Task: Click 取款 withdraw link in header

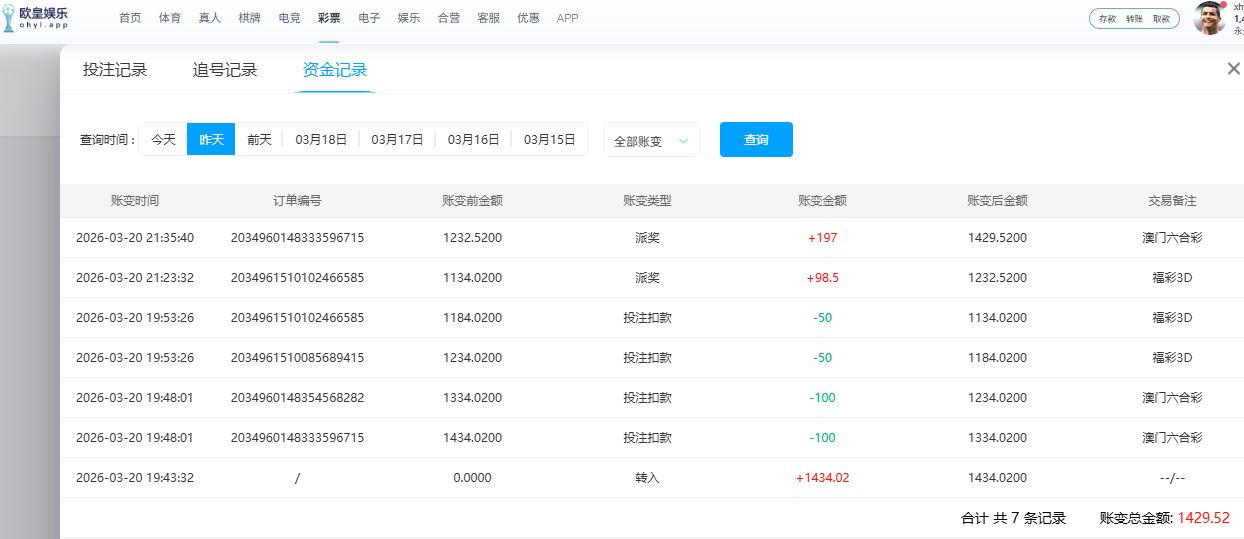Action: [1161, 19]
